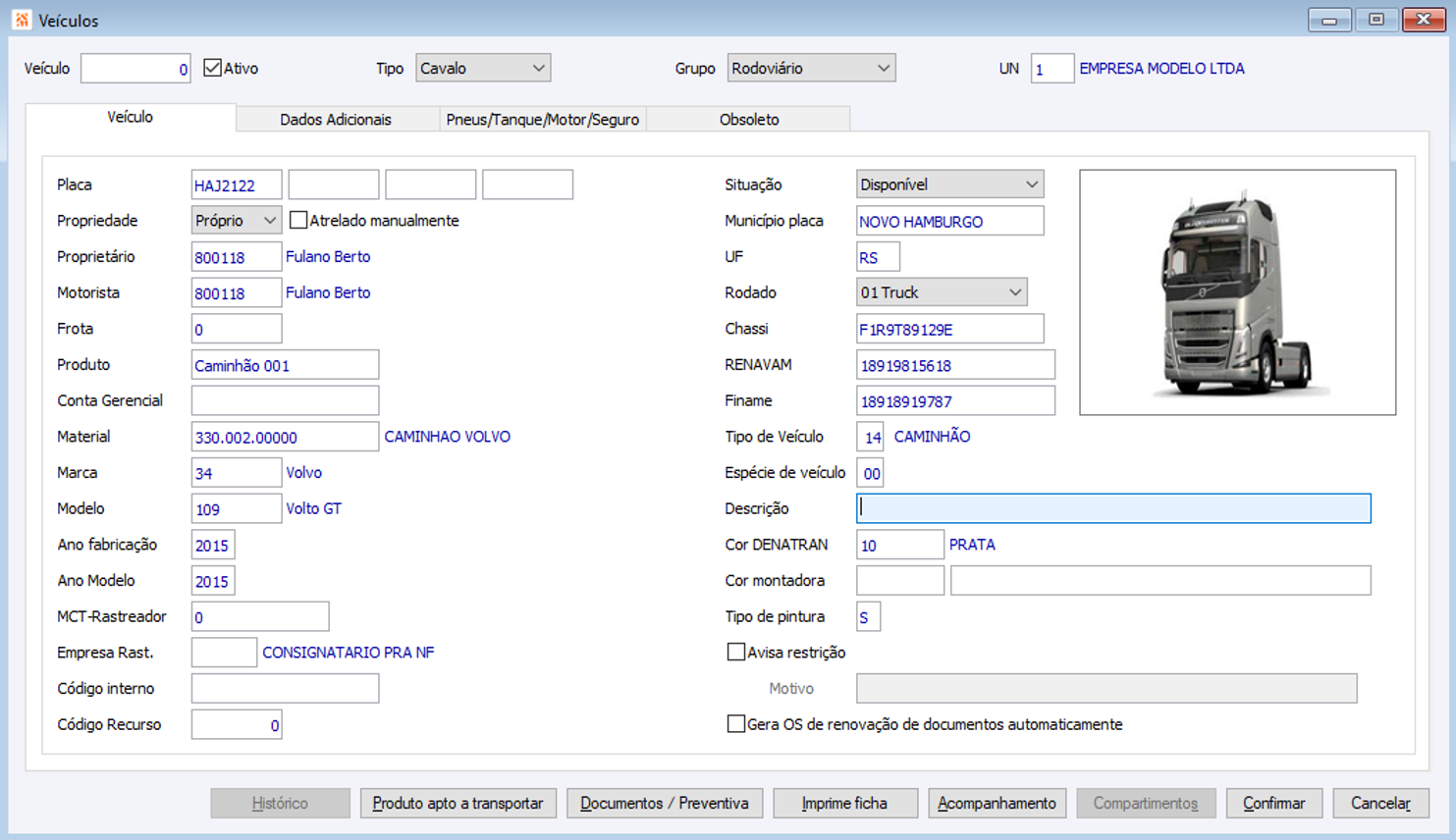Screen dimensions: 1456x840
Task: Open the Obsoleto tab
Action: pos(749,120)
